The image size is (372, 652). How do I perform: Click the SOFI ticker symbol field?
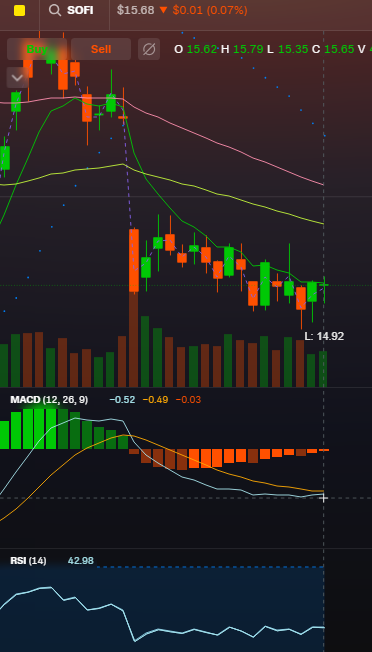pos(80,10)
